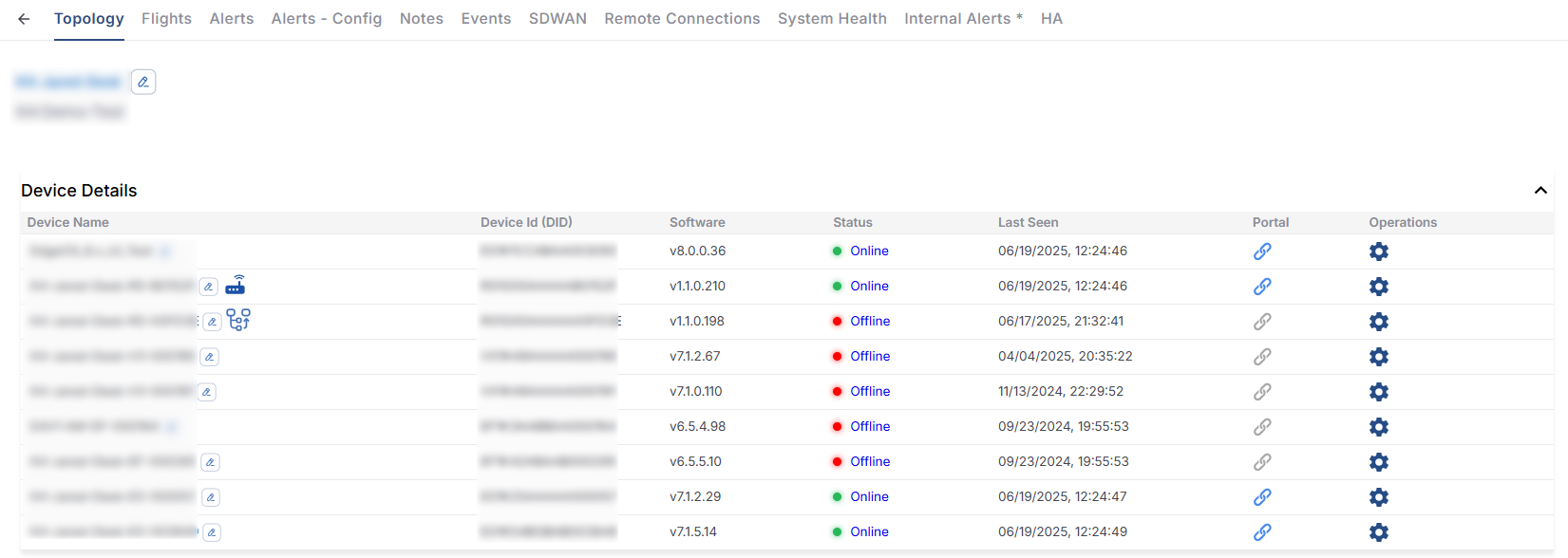Click the Last Seen column header
Image resolution: width=1568 pixels, height=558 pixels.
[1028, 223]
